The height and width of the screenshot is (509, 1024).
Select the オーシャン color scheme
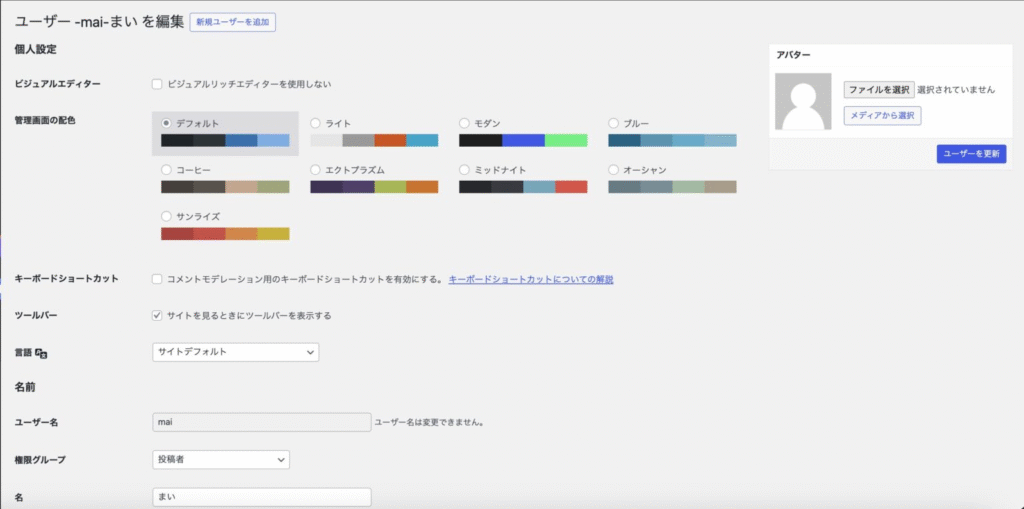(614, 170)
